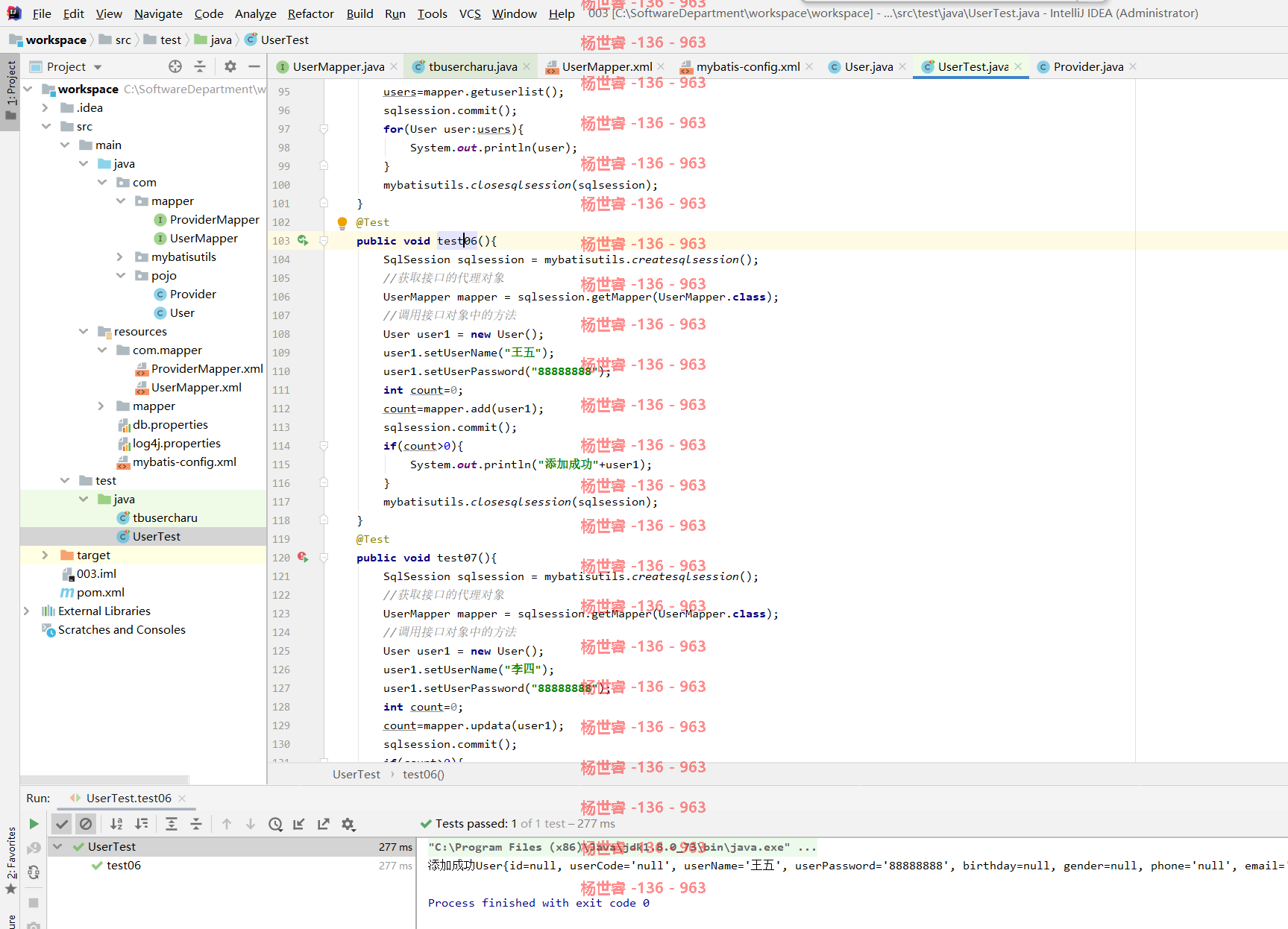
Task: Open the File menu
Action: point(42,13)
